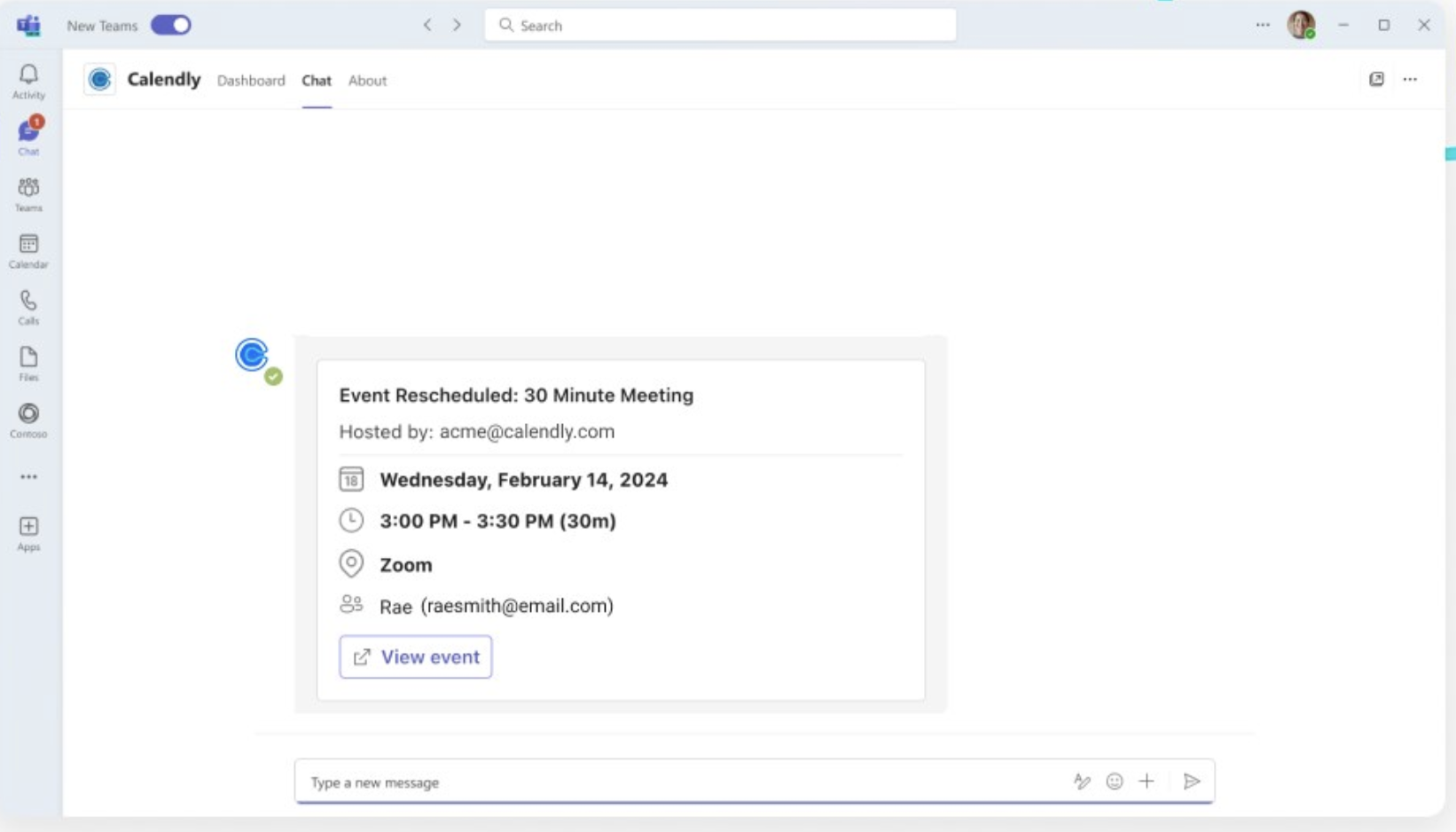Click the date Wednesday, February 14, 2024
The width and height of the screenshot is (1456, 832).
click(x=524, y=480)
